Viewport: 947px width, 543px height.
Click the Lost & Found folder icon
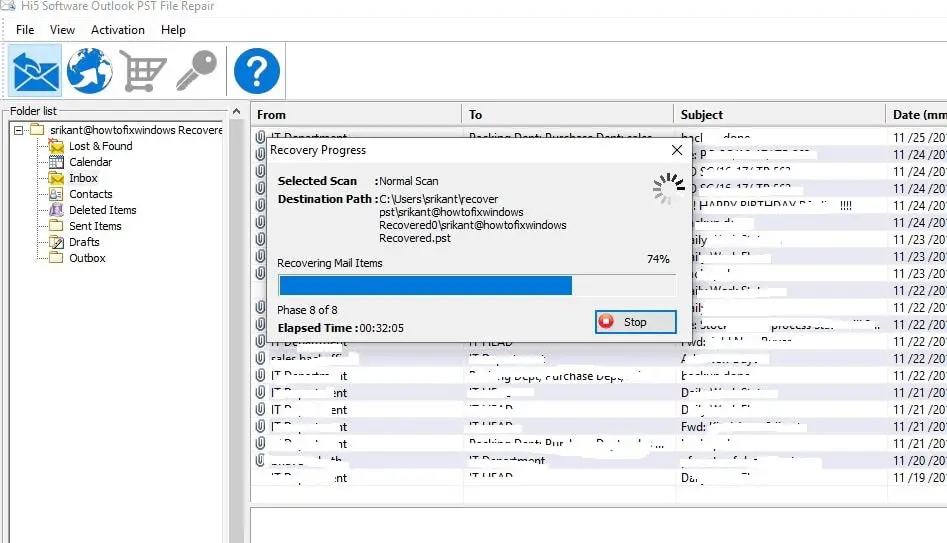(x=56, y=146)
